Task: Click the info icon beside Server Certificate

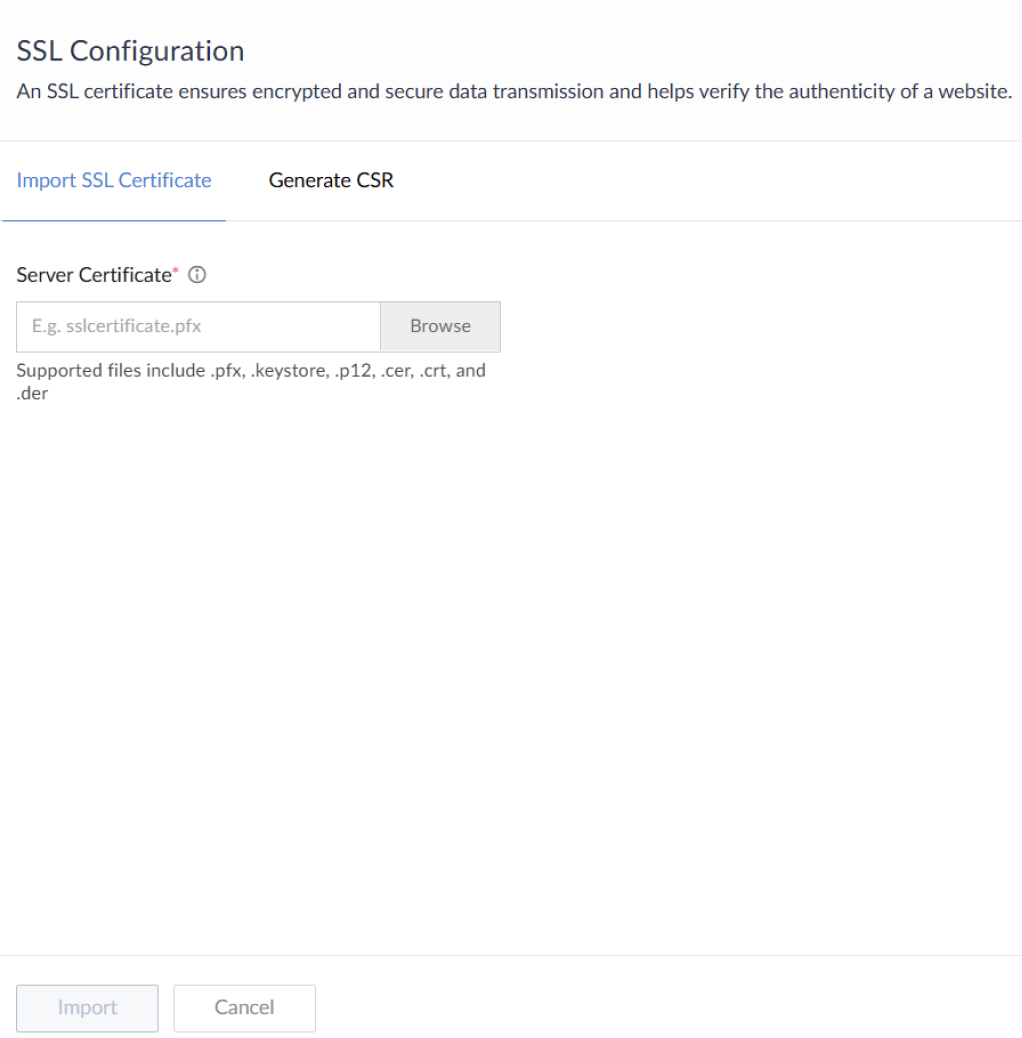Action: [197, 276]
